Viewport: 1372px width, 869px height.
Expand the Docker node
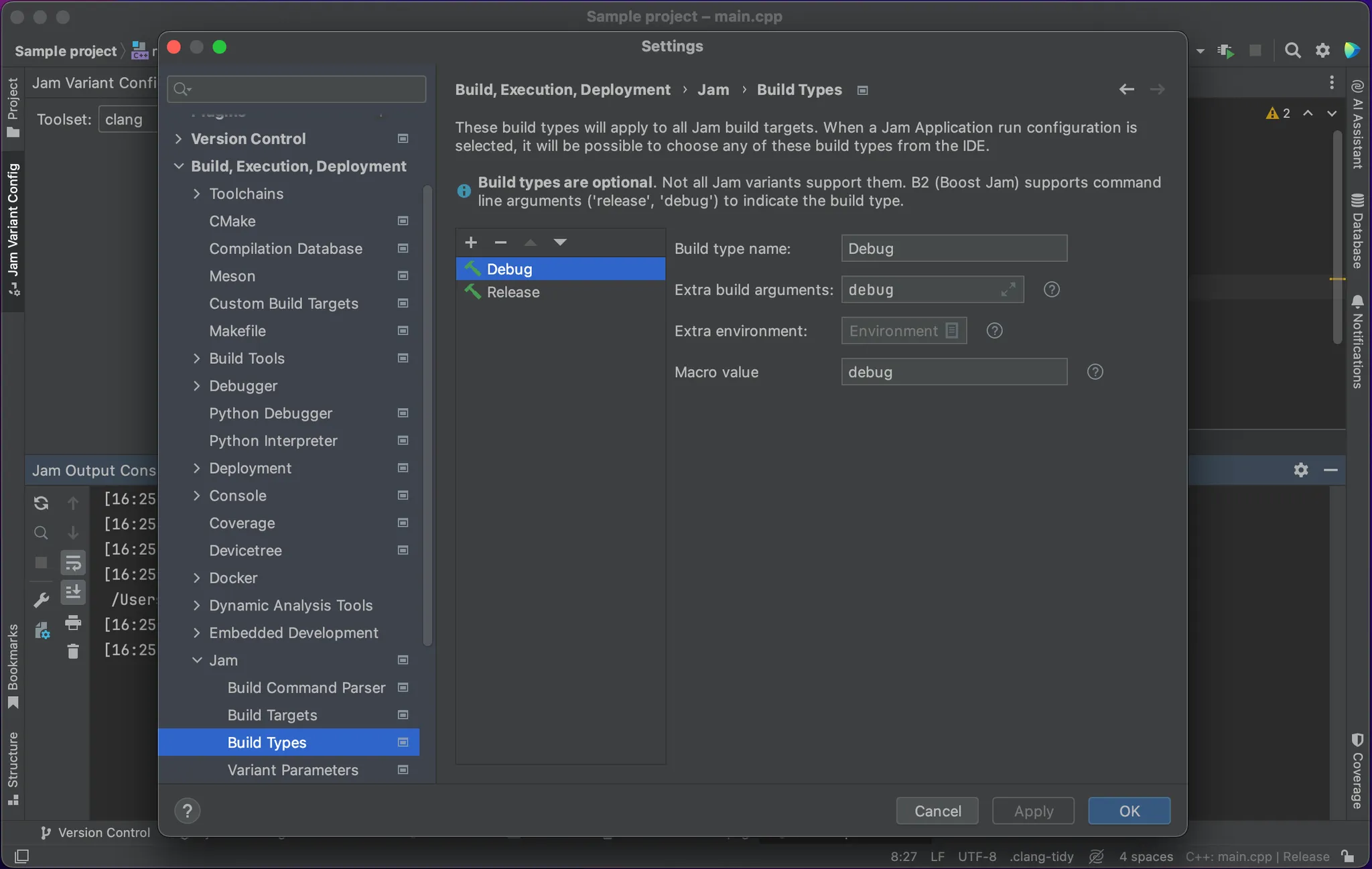pyautogui.click(x=196, y=578)
